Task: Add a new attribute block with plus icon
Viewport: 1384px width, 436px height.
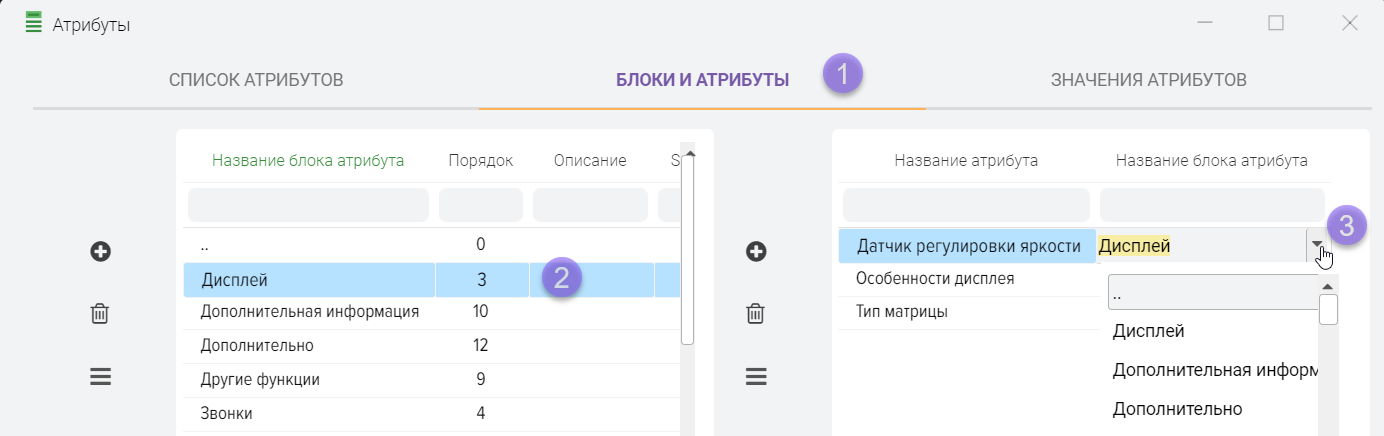Action: coord(100,252)
